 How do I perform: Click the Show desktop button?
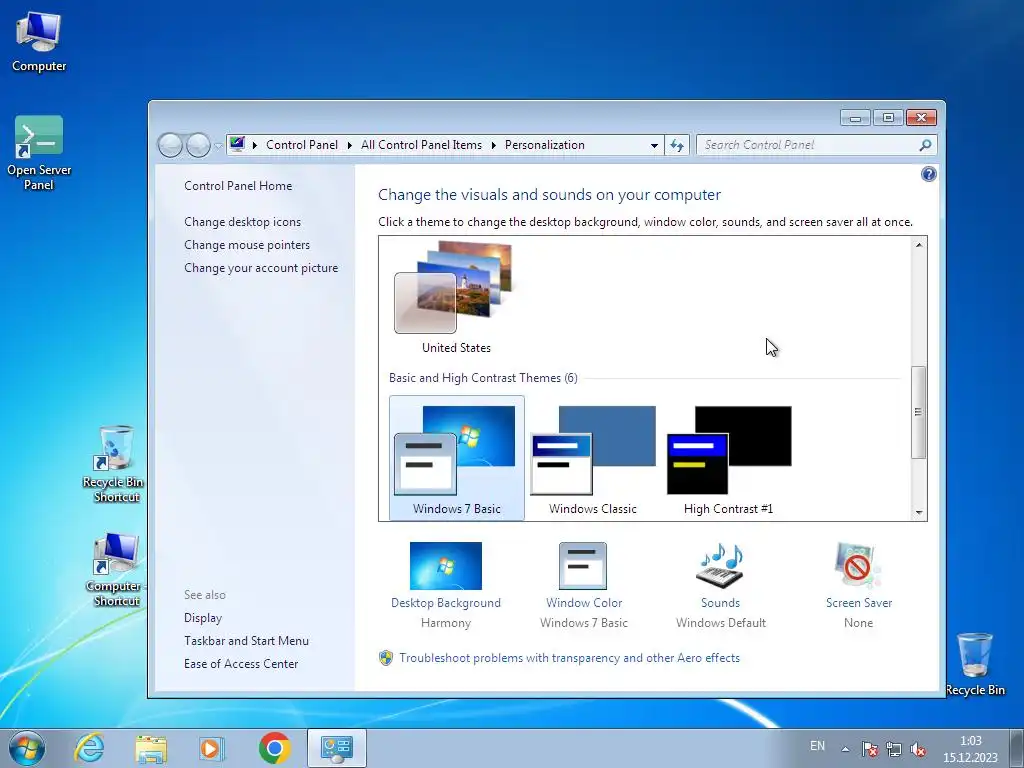point(1017,748)
